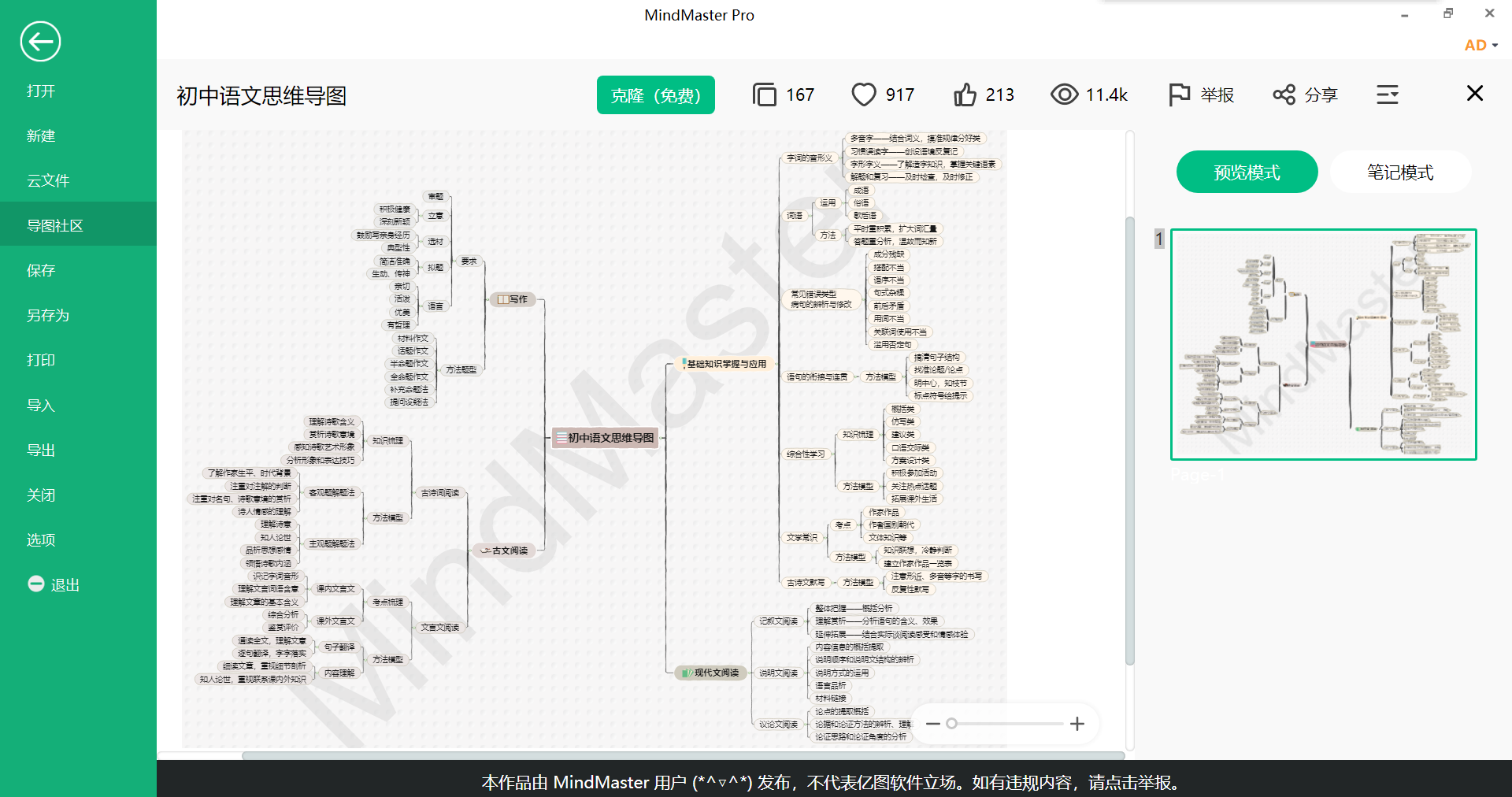Click the 917 likes count text
Screen dimensions: 1512x797
coord(900,95)
